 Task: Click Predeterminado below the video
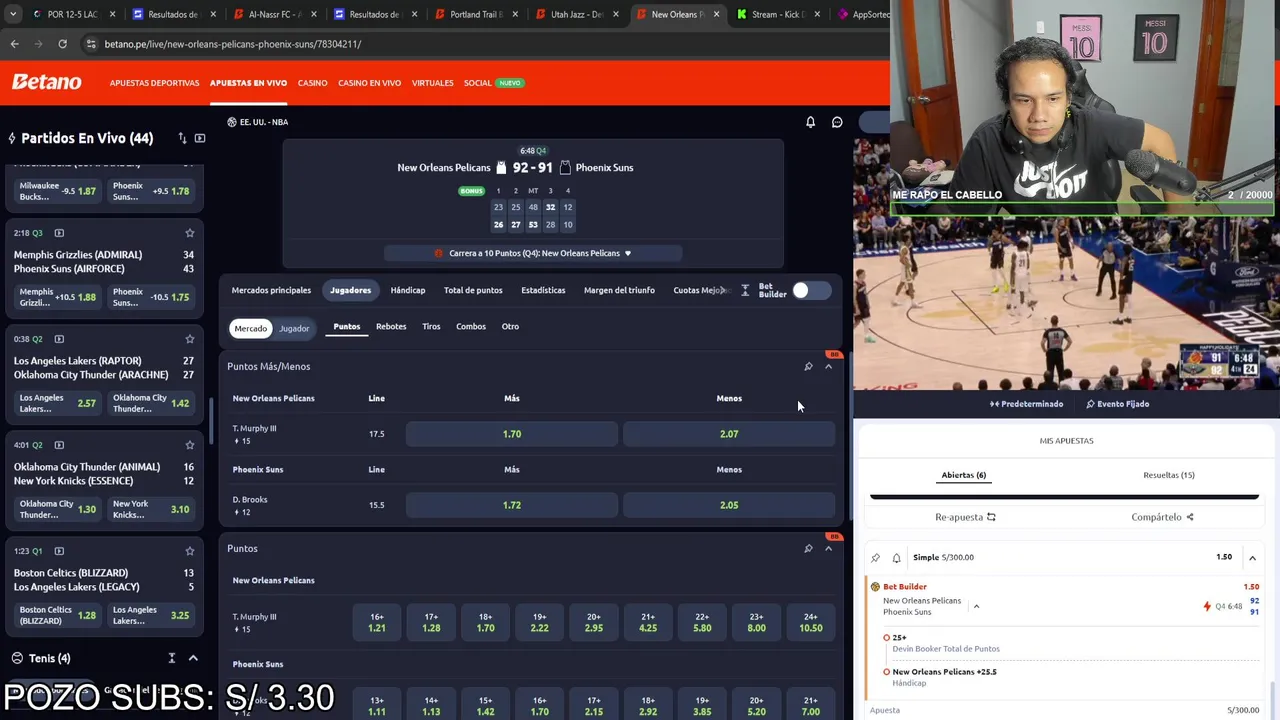[x=1027, y=404]
